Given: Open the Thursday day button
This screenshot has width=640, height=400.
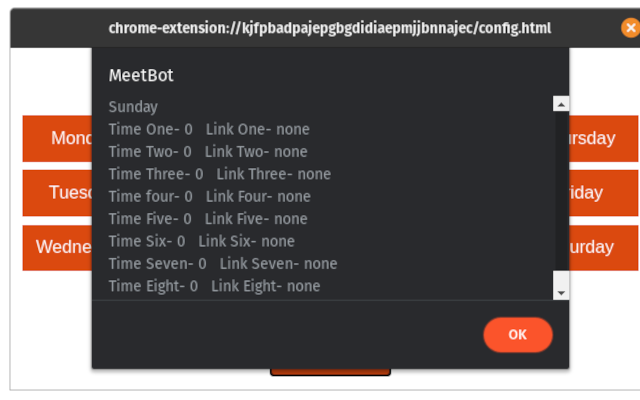Looking at the screenshot, I should (x=603, y=138).
